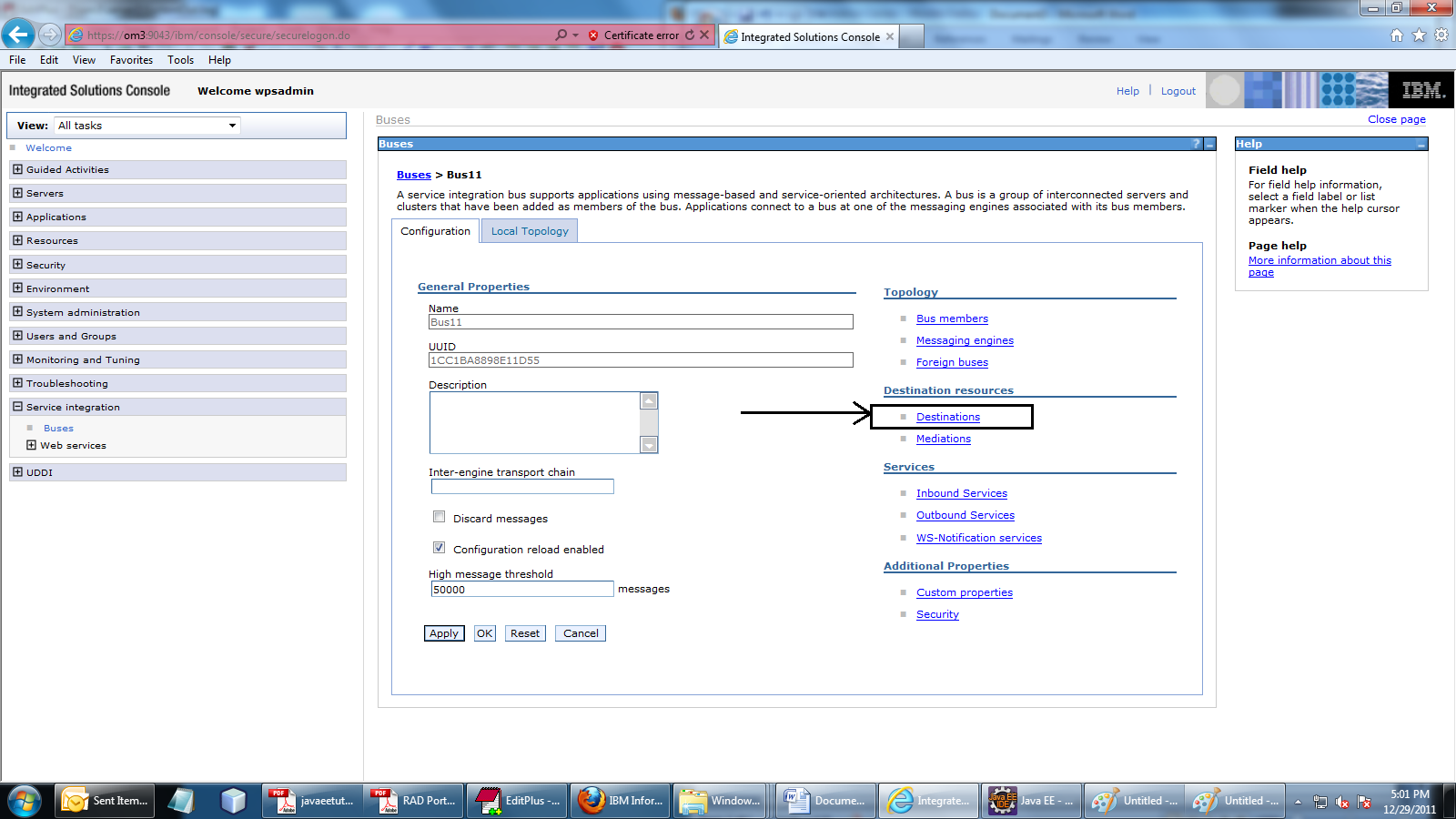Viewport: 1456px width, 819px height.
Task: Click the Cancel button
Action: (x=581, y=633)
